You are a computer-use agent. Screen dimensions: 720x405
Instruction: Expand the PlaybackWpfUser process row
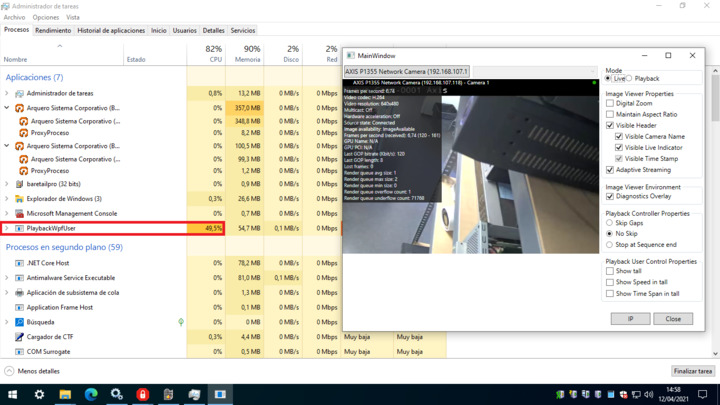[7, 228]
